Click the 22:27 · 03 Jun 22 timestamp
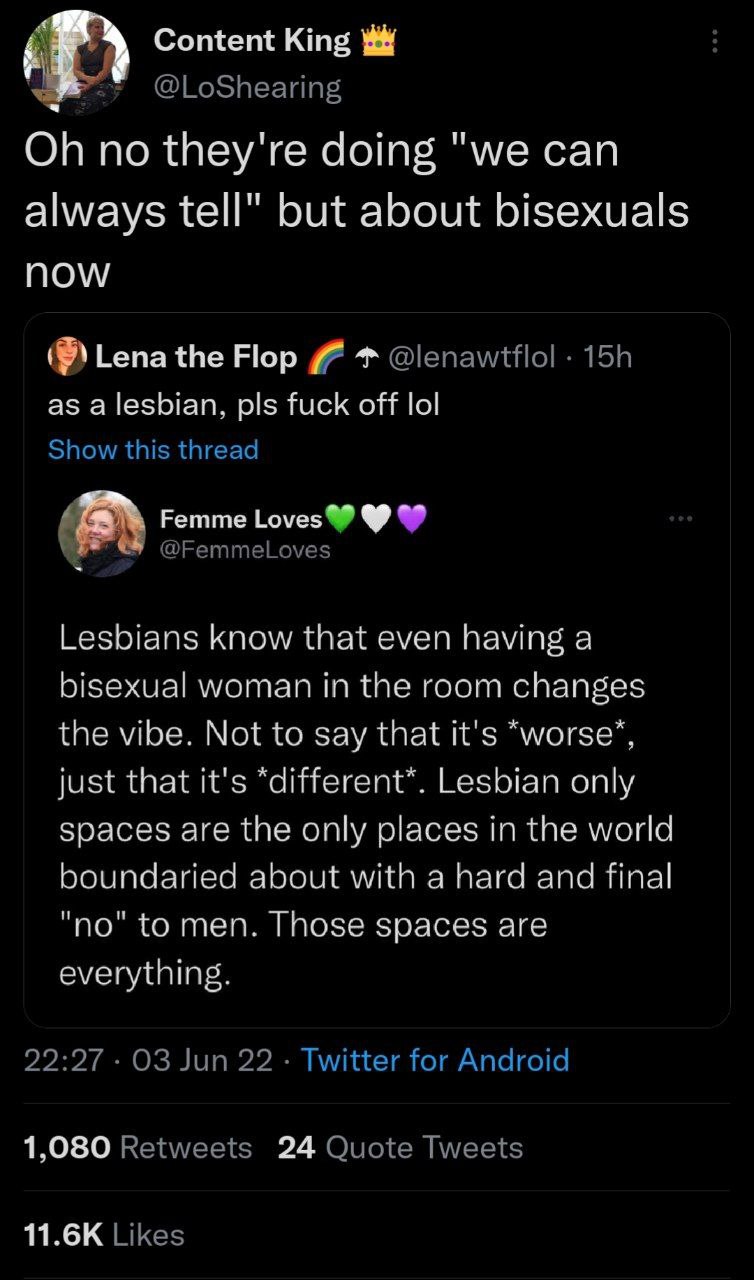754x1280 pixels. 148,1060
